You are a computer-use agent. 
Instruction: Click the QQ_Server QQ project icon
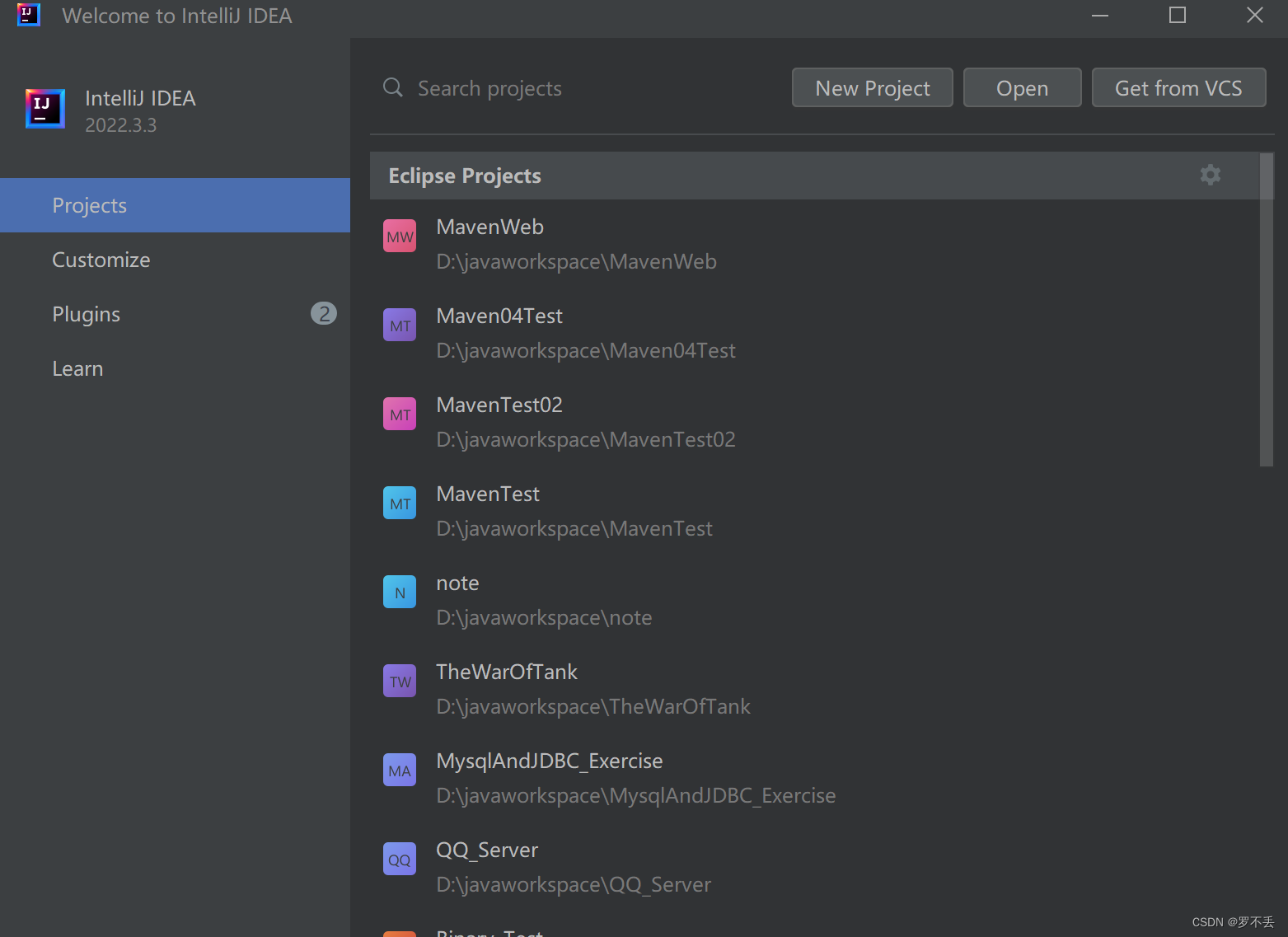click(400, 860)
